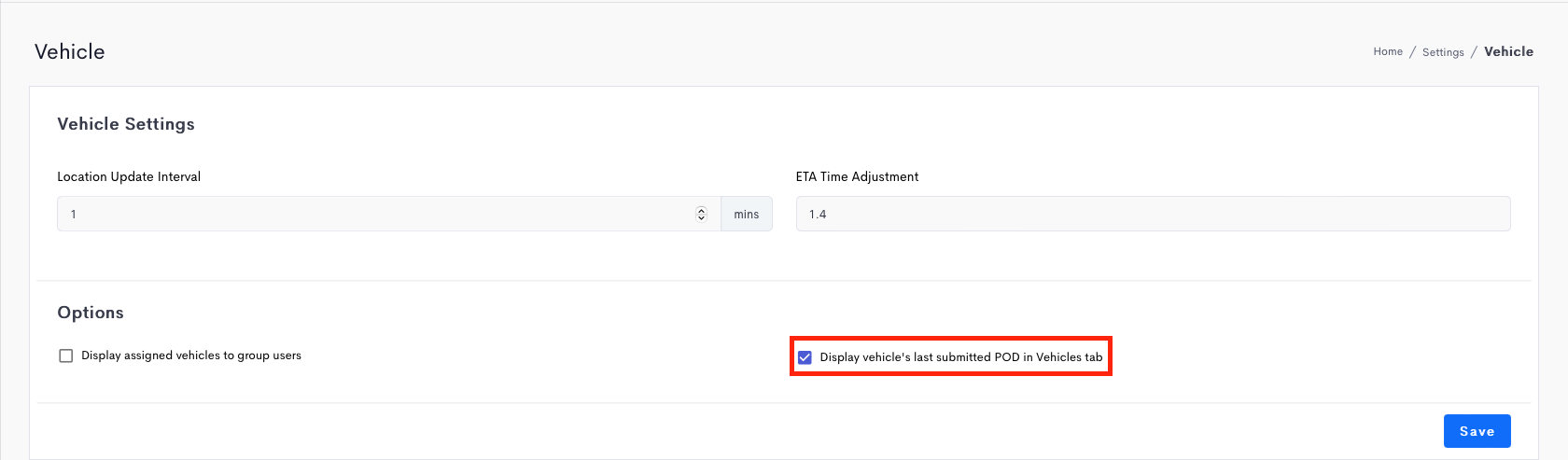The width and height of the screenshot is (1568, 460).
Task: Open Settings from the breadcrumb trail
Action: tap(1443, 52)
